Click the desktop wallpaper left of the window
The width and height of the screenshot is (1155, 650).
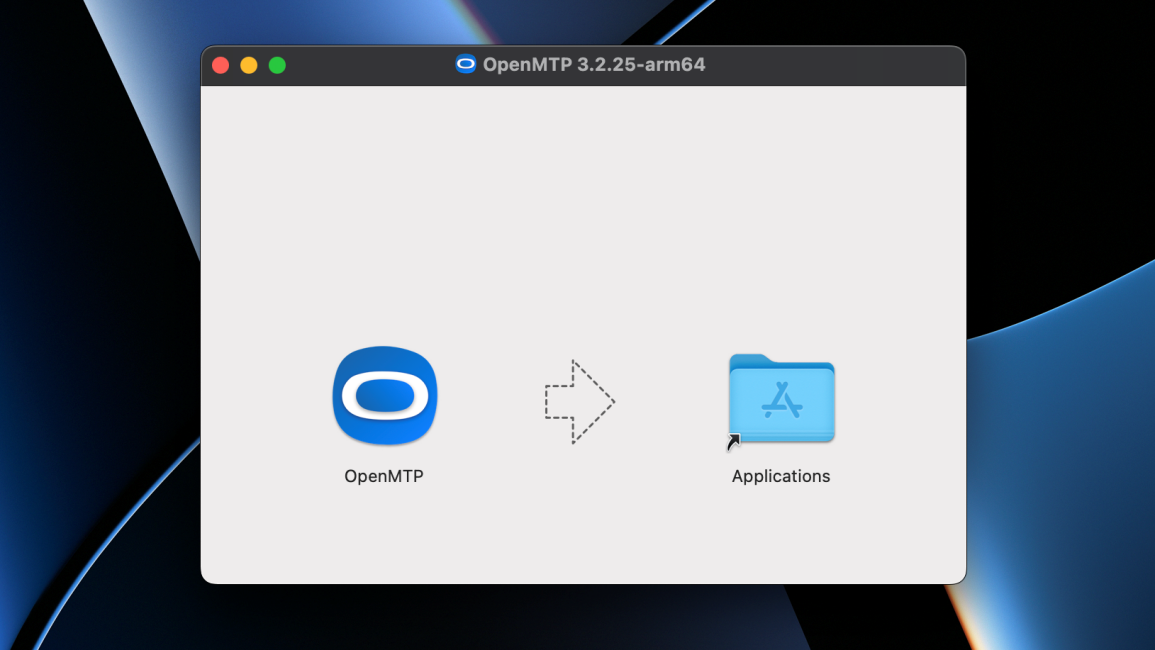click(x=100, y=325)
